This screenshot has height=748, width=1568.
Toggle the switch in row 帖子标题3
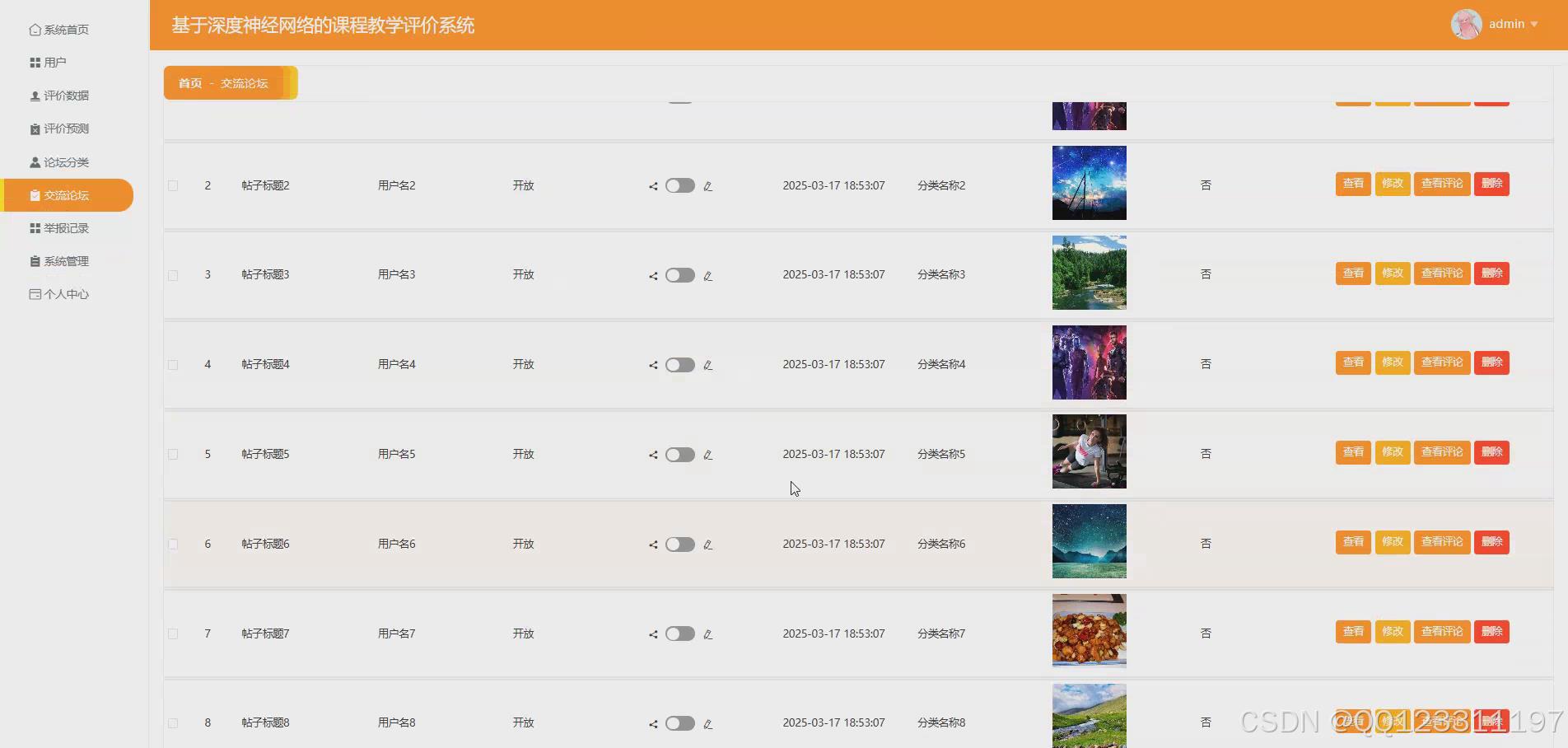(x=680, y=275)
